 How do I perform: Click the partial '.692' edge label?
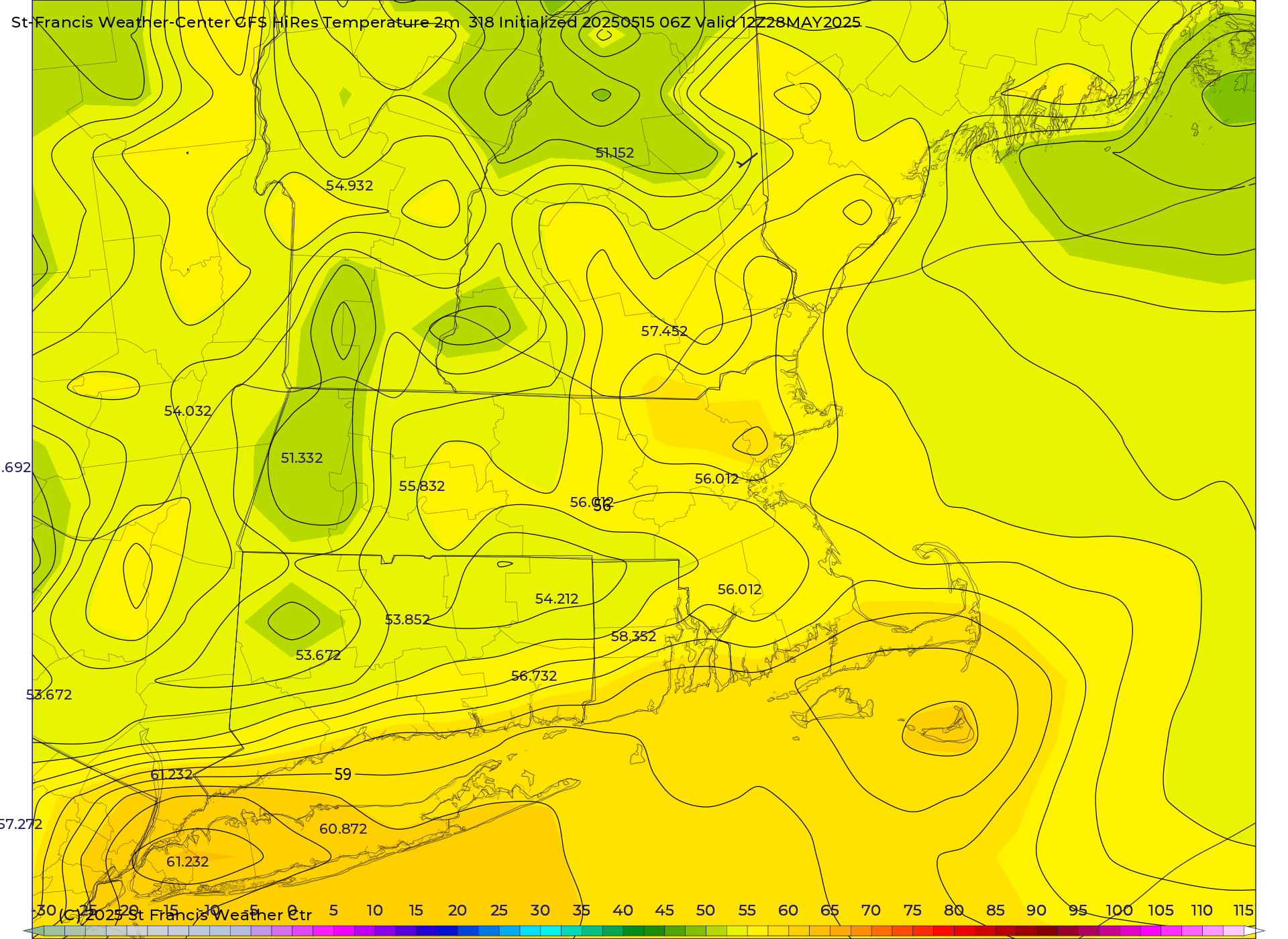(x=16, y=467)
